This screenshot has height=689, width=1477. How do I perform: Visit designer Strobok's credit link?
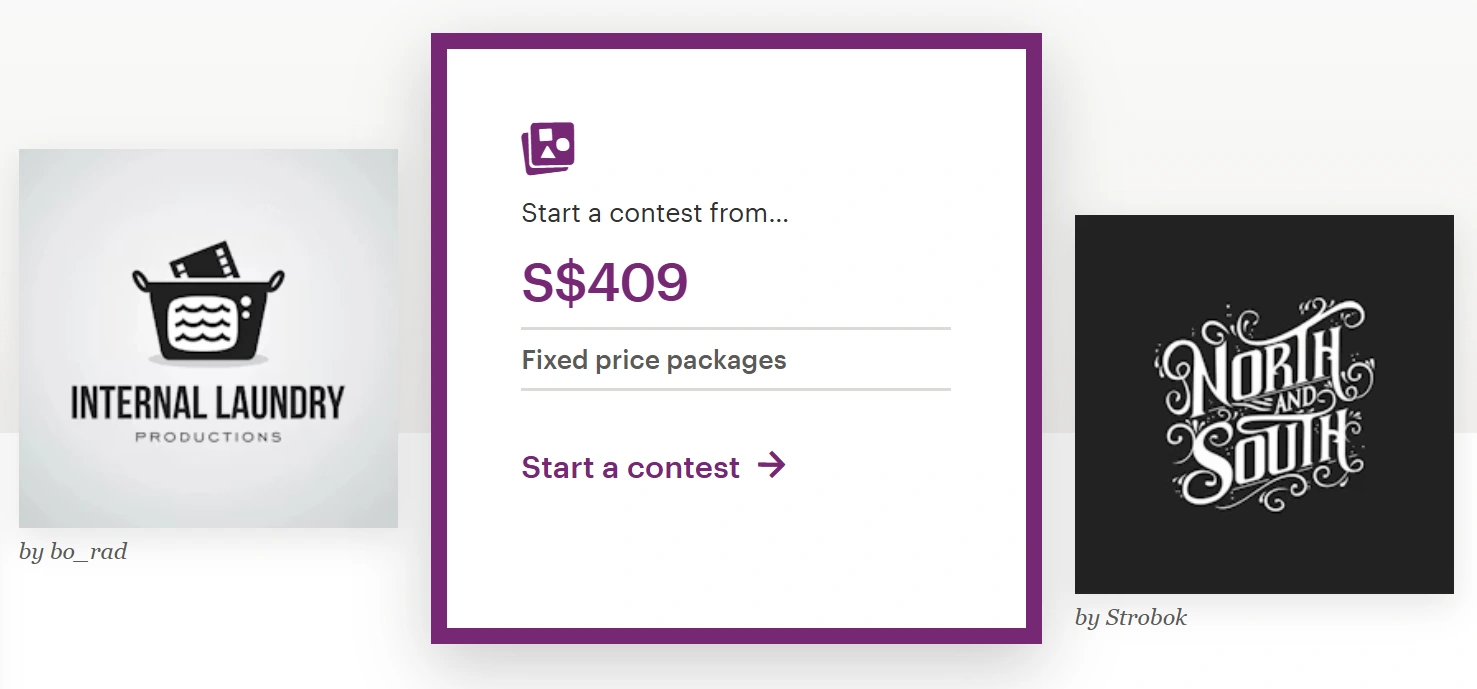click(1131, 617)
